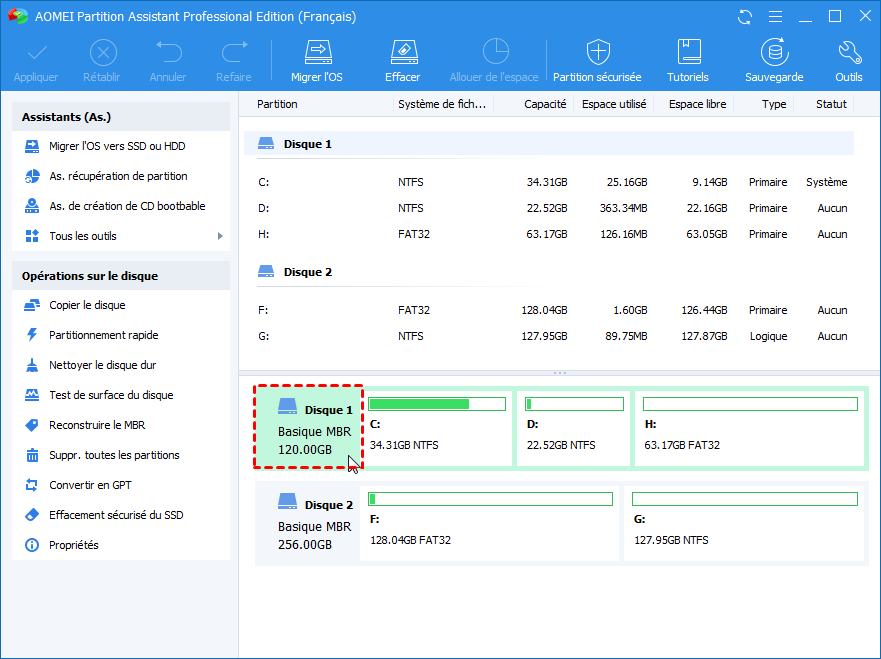Select the G: NTFS partition row

[550, 336]
